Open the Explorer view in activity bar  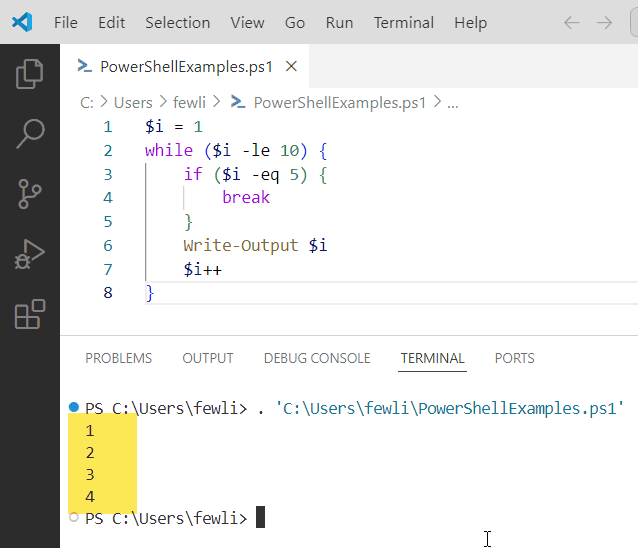[x=30, y=73]
